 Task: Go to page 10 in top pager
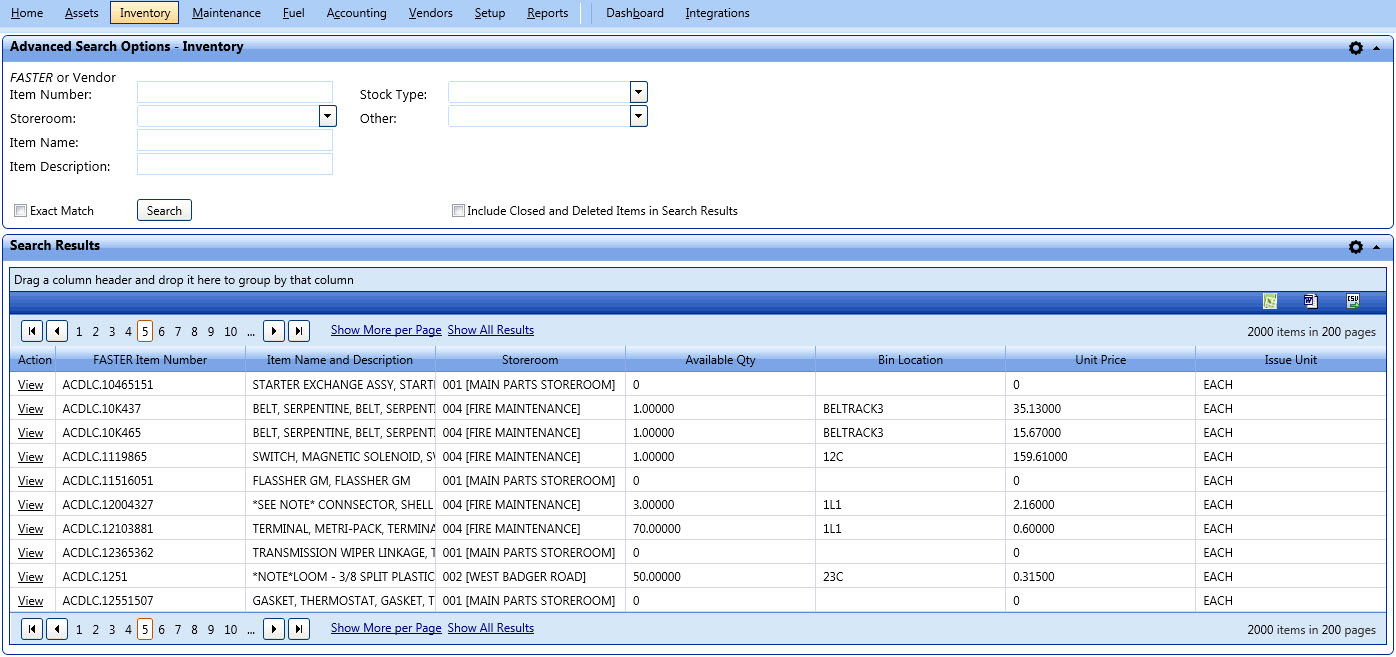(x=231, y=332)
